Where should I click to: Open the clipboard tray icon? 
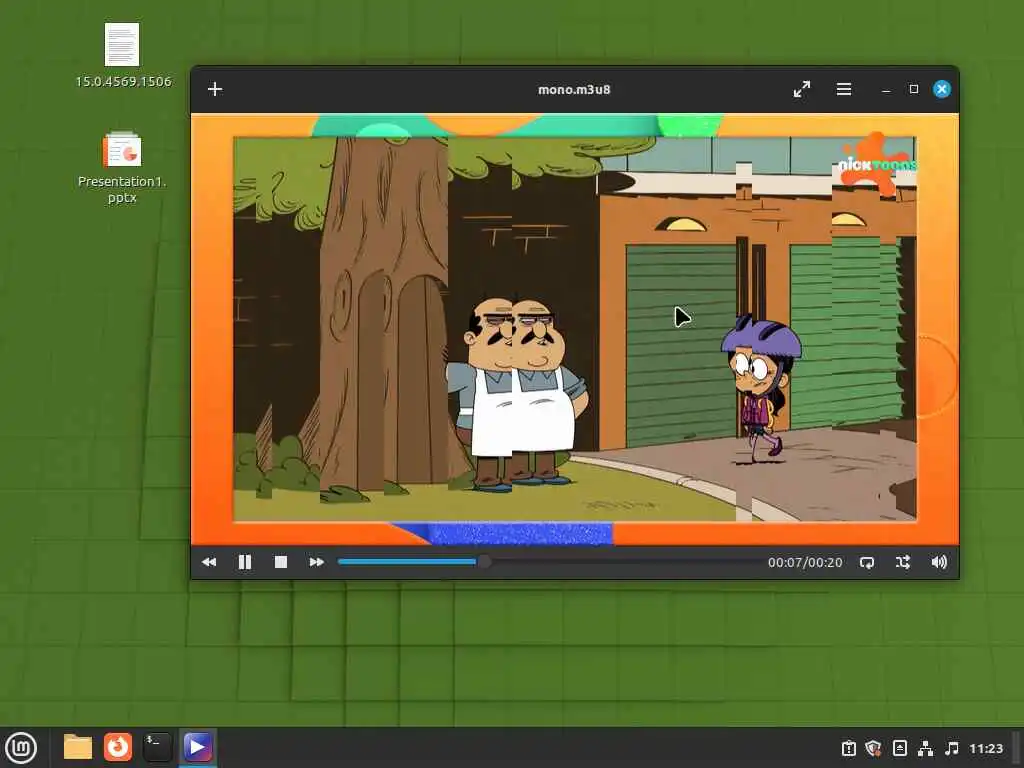pos(848,748)
